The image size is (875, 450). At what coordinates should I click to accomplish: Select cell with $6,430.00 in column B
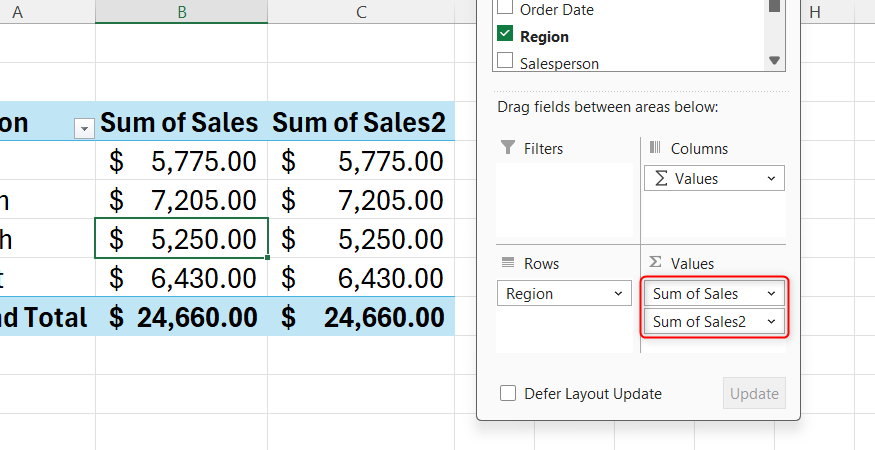click(x=181, y=277)
